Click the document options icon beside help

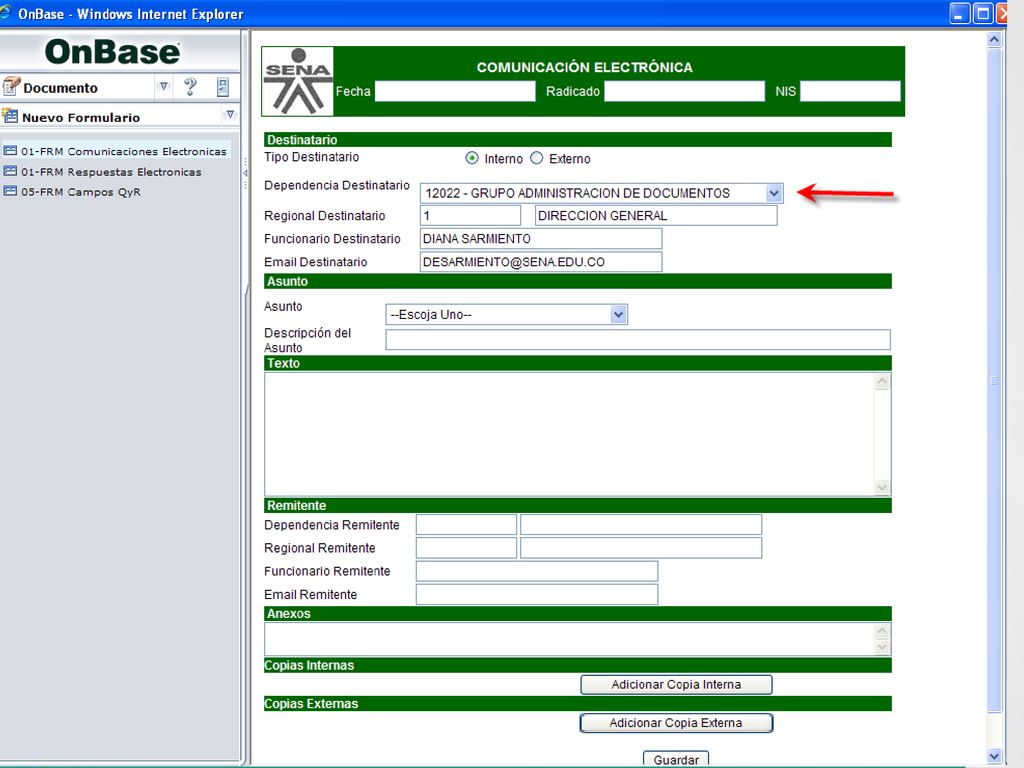click(x=223, y=87)
